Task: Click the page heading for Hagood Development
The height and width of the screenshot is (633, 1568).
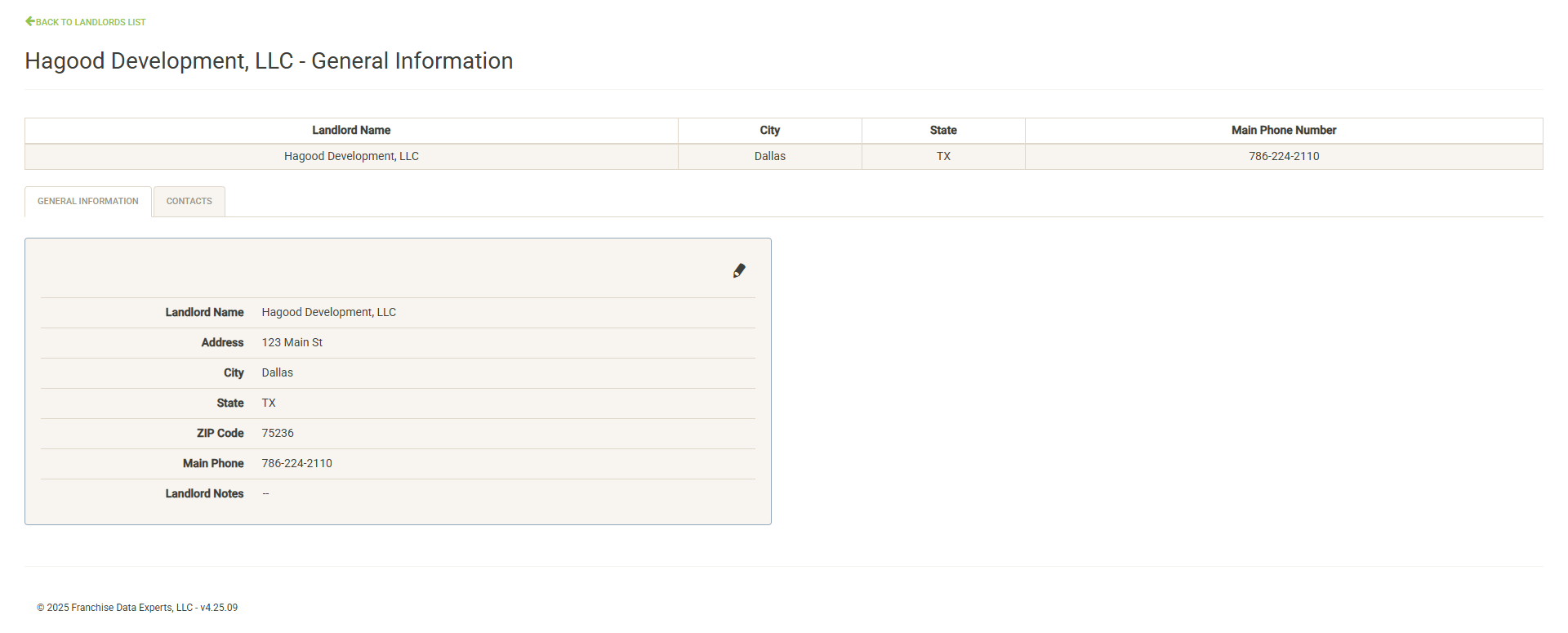Action: (x=269, y=61)
